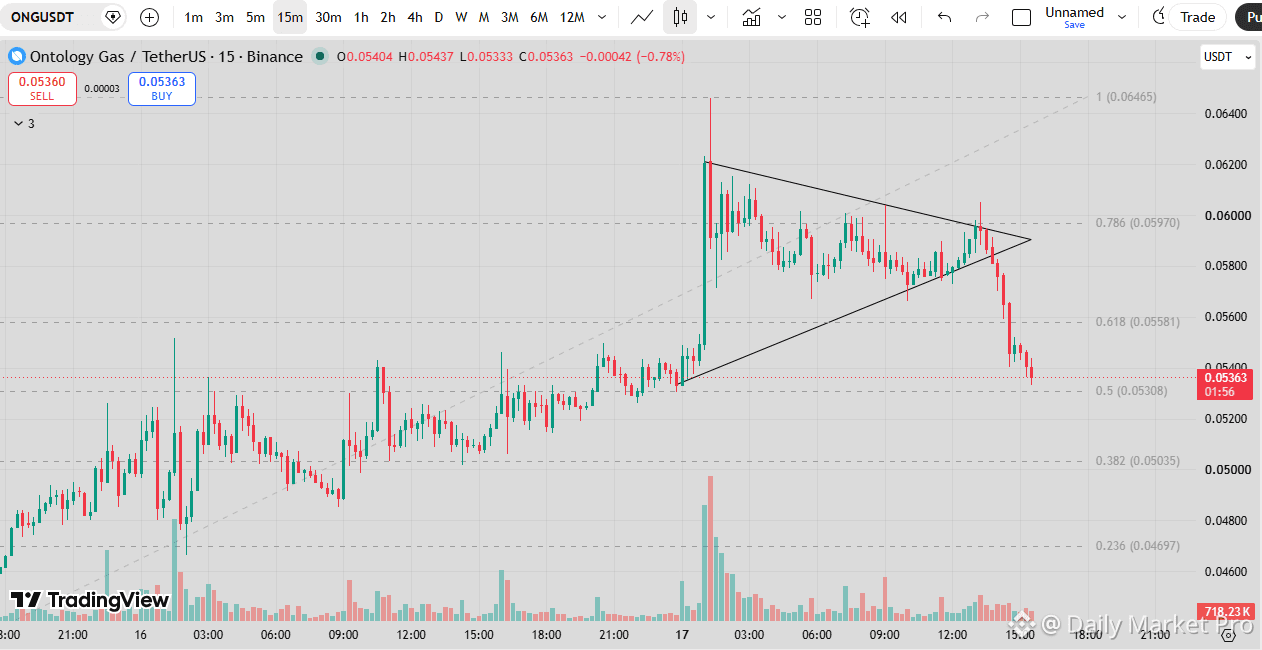Click the Fibonacci 1 (0.06465) level label
The width and height of the screenshot is (1262, 650).
coord(1126,97)
